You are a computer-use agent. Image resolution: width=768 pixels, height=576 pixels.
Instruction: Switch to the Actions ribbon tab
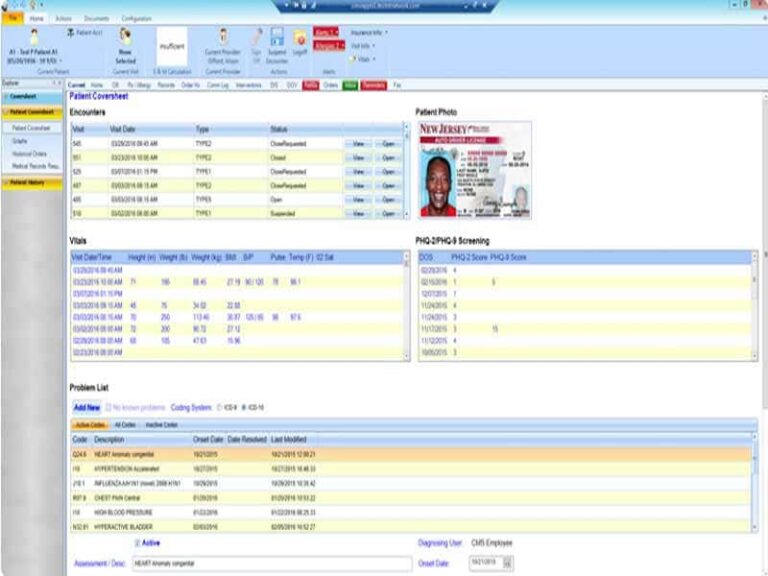point(63,19)
